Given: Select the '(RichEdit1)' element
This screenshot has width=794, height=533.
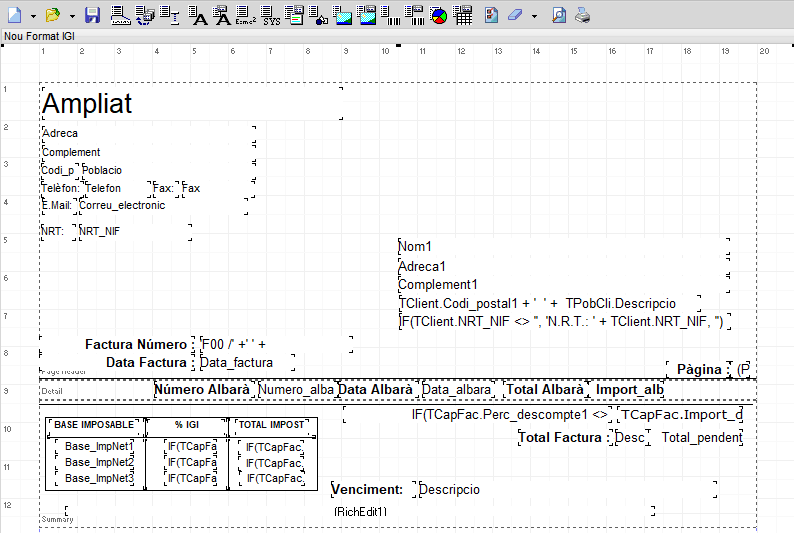Looking at the screenshot, I should [x=360, y=512].
